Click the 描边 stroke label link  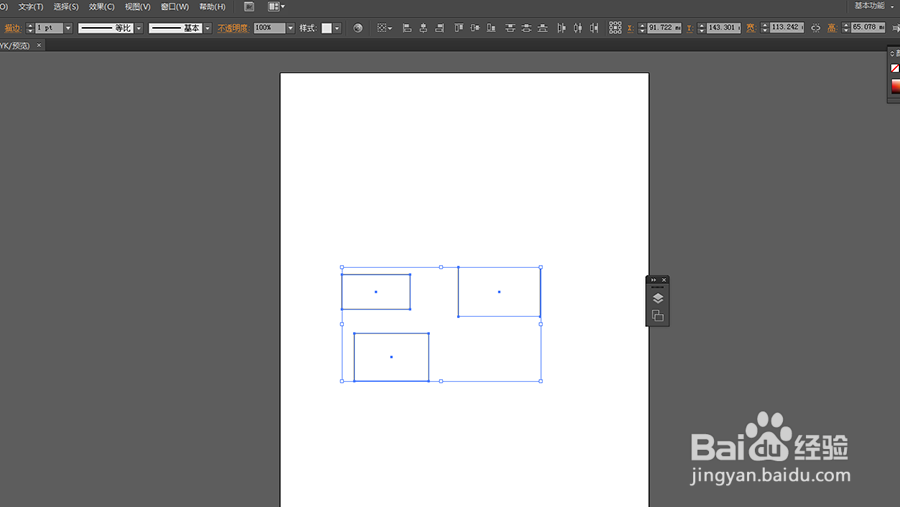click(x=12, y=28)
